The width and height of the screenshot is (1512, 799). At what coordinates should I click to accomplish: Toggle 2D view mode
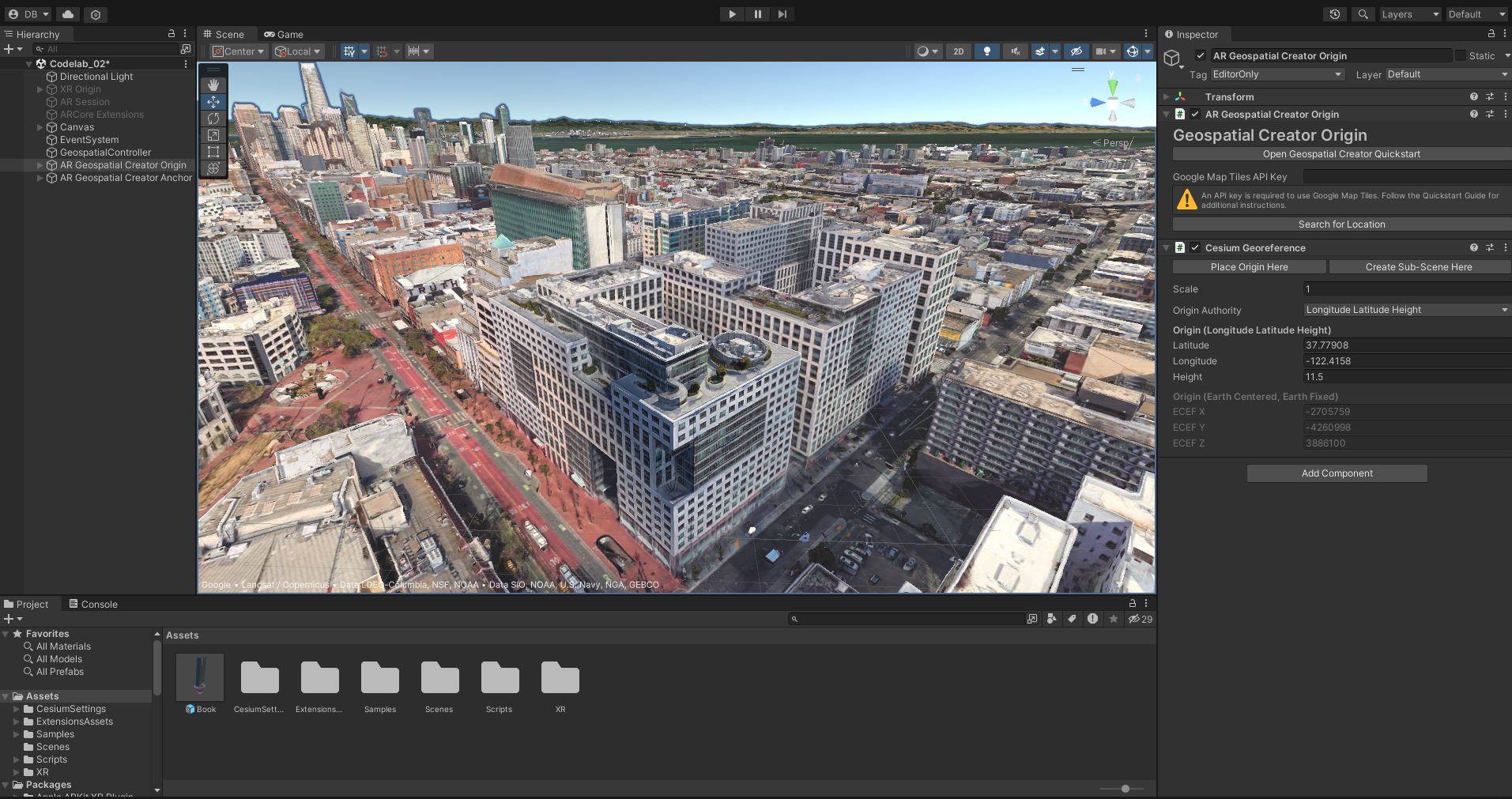958,51
